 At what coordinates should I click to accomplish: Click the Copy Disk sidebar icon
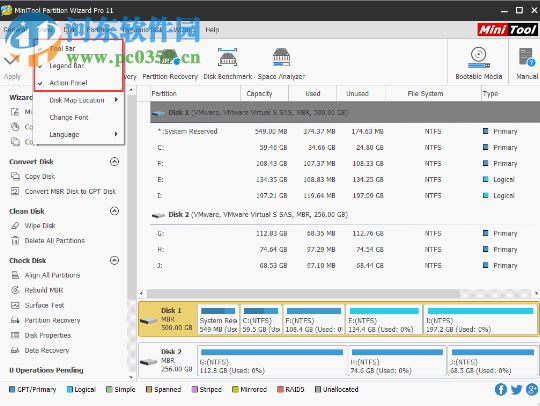[15, 176]
